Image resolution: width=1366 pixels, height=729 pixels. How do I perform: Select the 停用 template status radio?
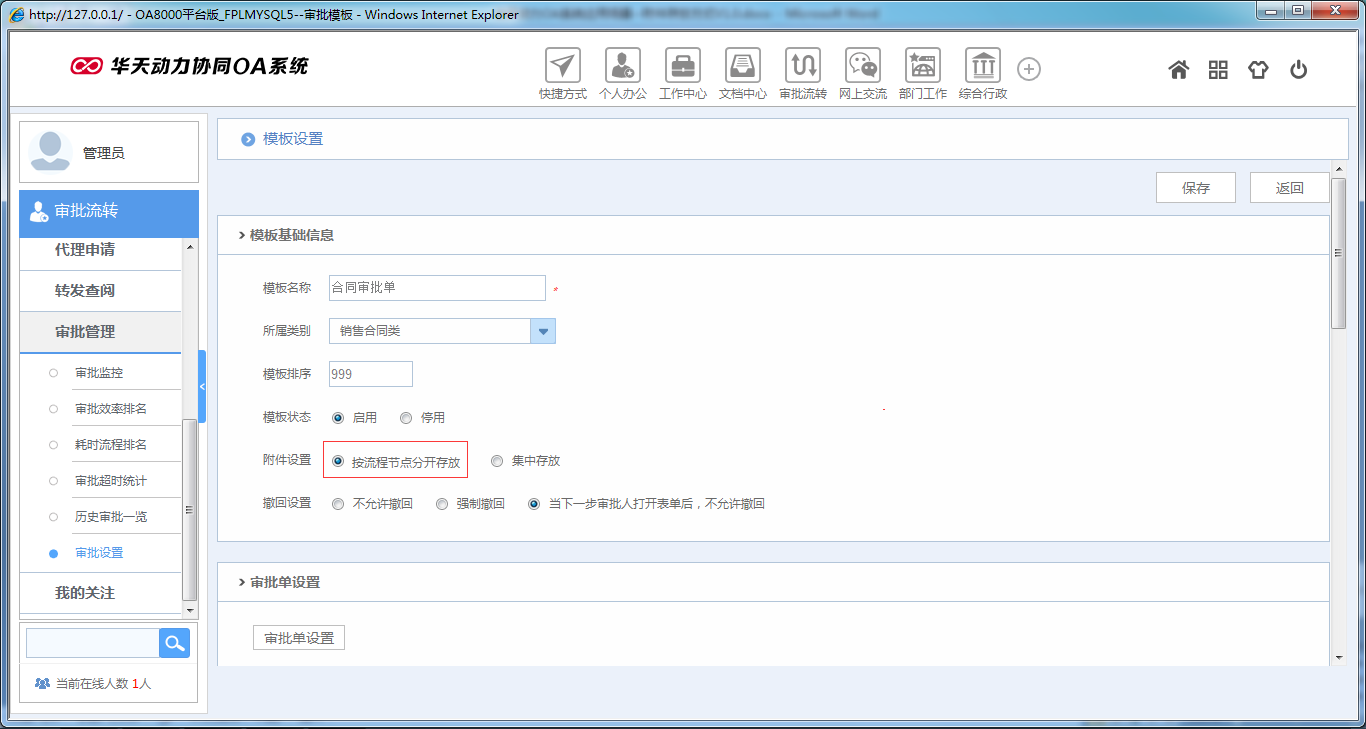pos(405,417)
